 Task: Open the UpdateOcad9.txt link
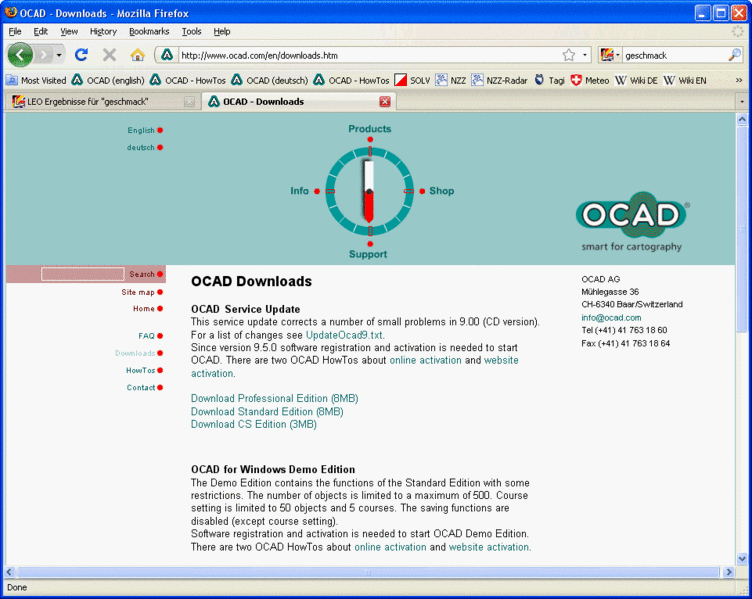pyautogui.click(x=344, y=335)
